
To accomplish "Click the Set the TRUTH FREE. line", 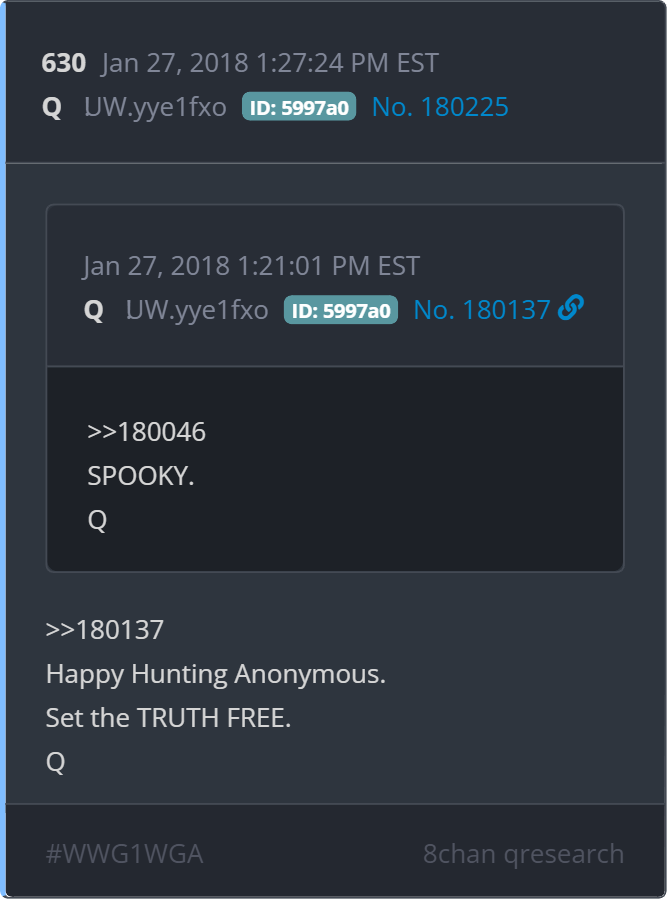I will (168, 717).
